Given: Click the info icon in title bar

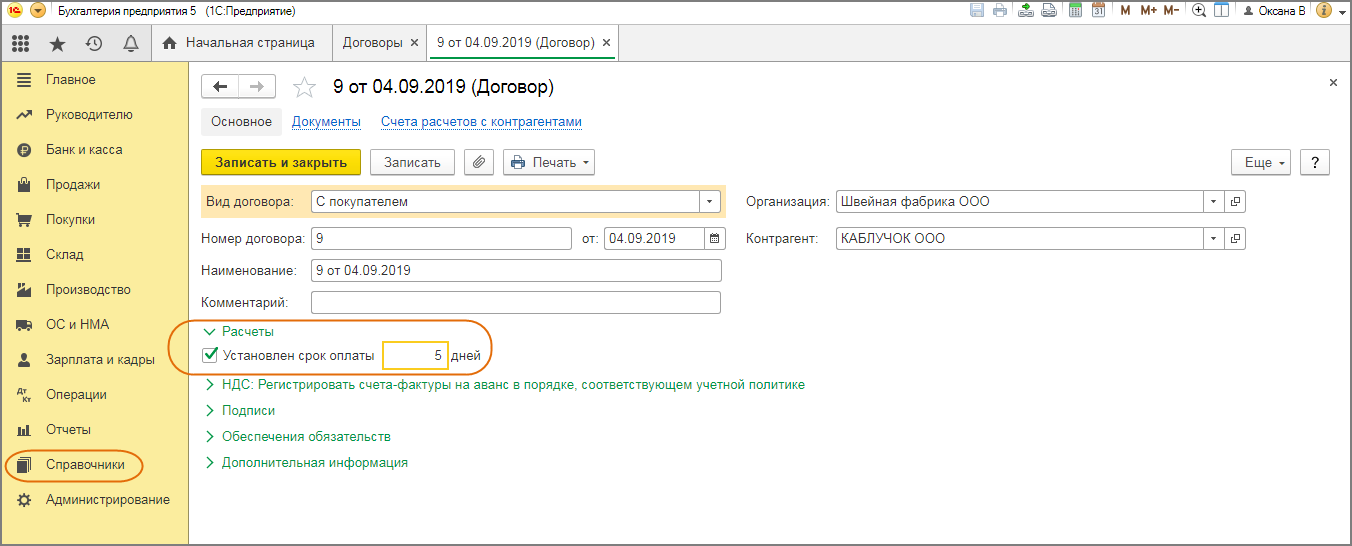Looking at the screenshot, I should pyautogui.click(x=1324, y=10).
